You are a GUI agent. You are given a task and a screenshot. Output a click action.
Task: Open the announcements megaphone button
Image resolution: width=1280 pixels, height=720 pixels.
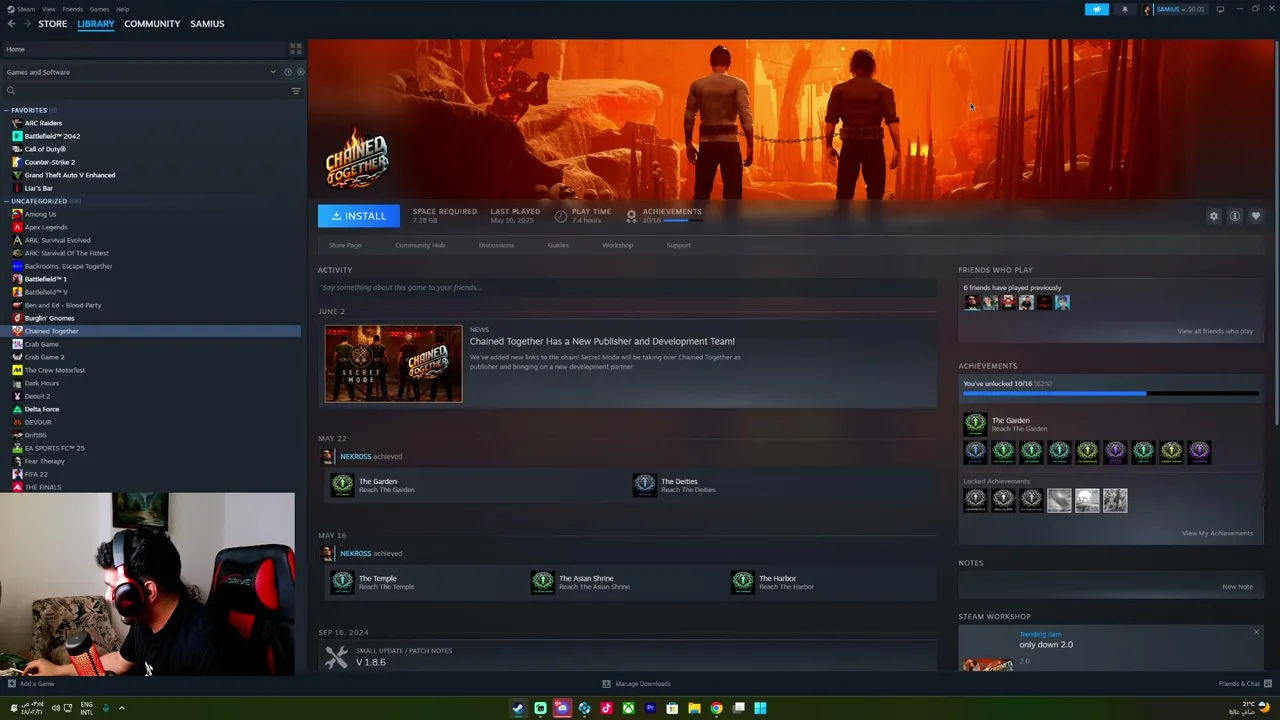pos(1097,9)
